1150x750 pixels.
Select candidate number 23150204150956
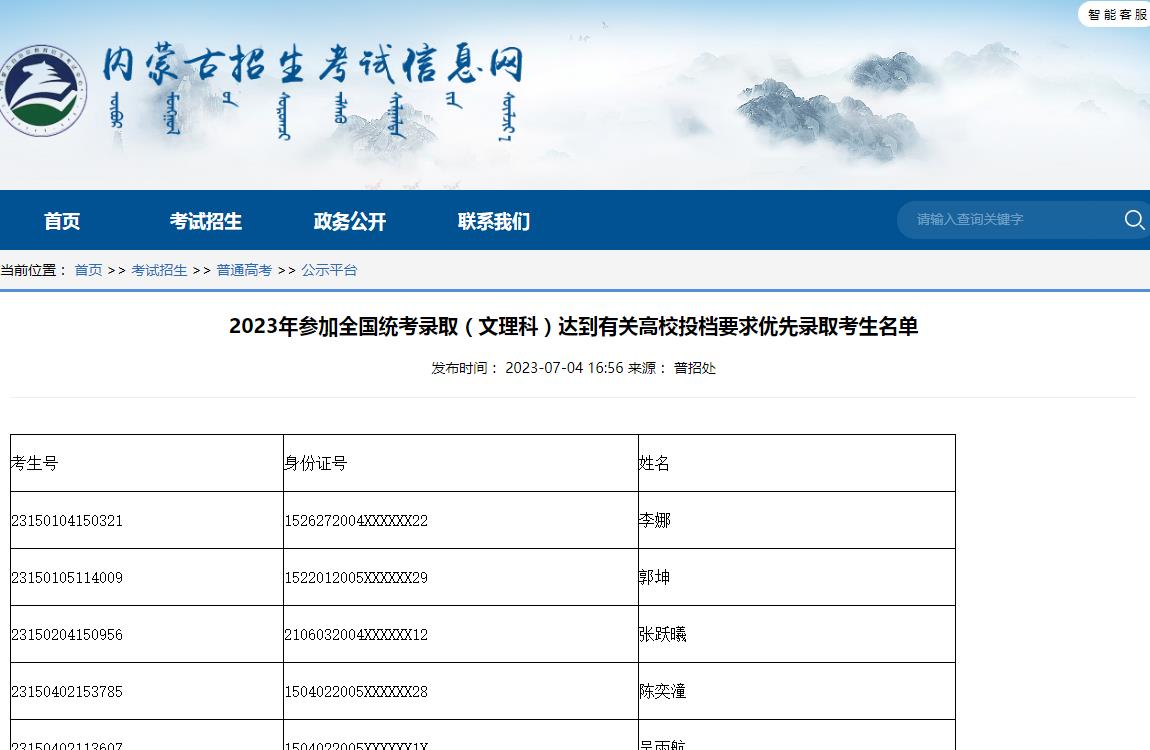(67, 635)
